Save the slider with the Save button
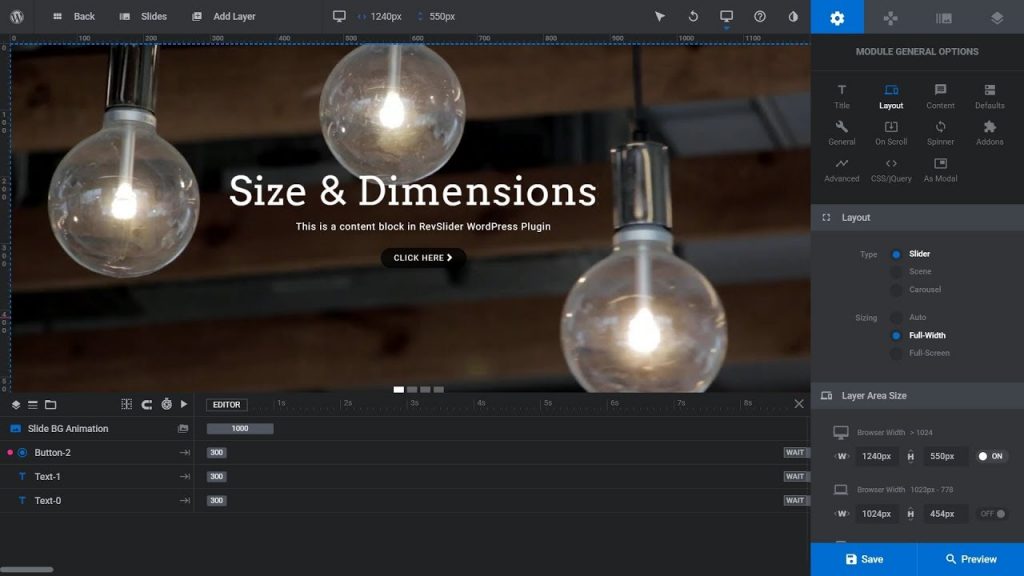 tap(864, 559)
